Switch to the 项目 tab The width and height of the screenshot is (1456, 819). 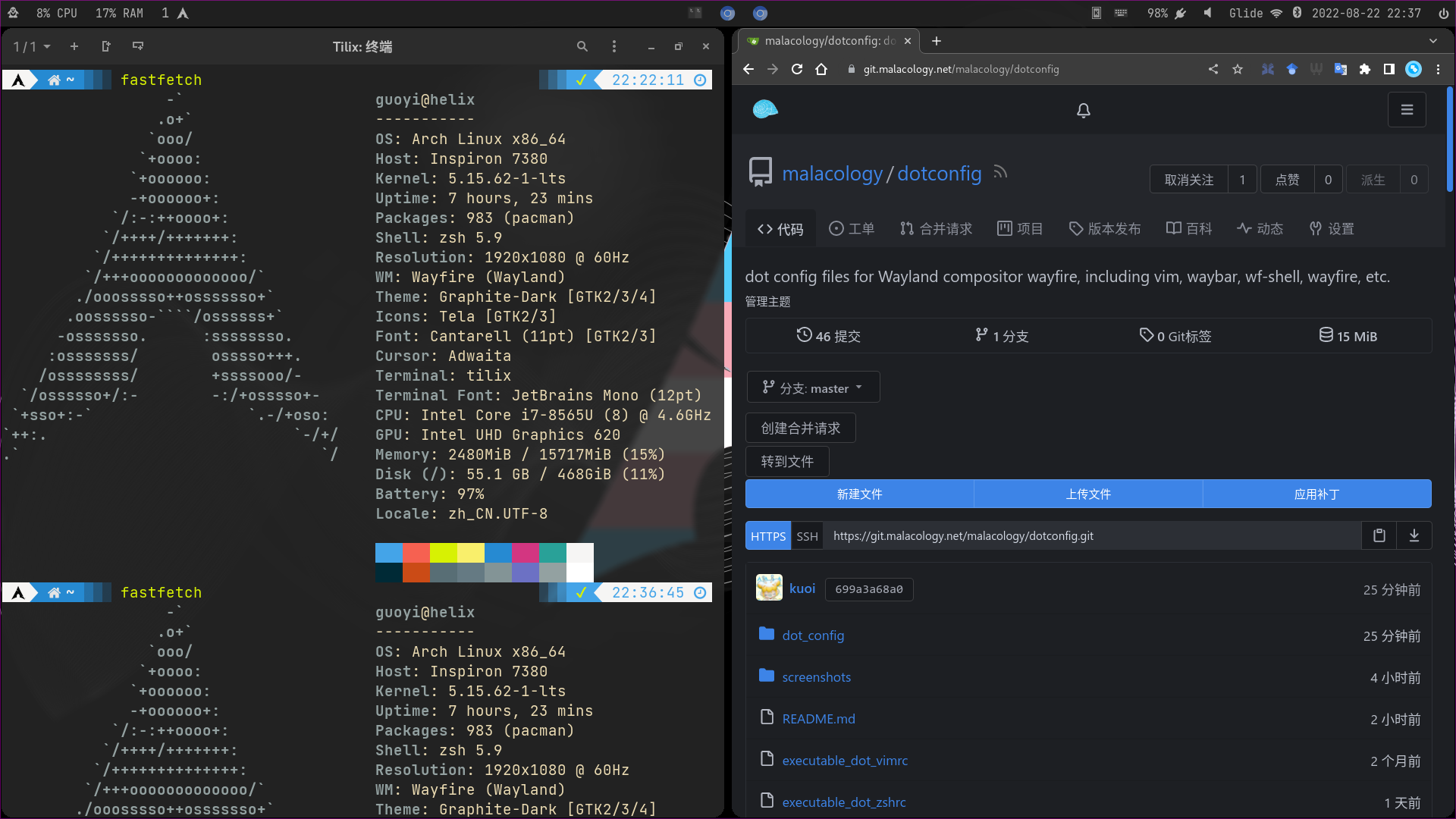click(x=1020, y=229)
